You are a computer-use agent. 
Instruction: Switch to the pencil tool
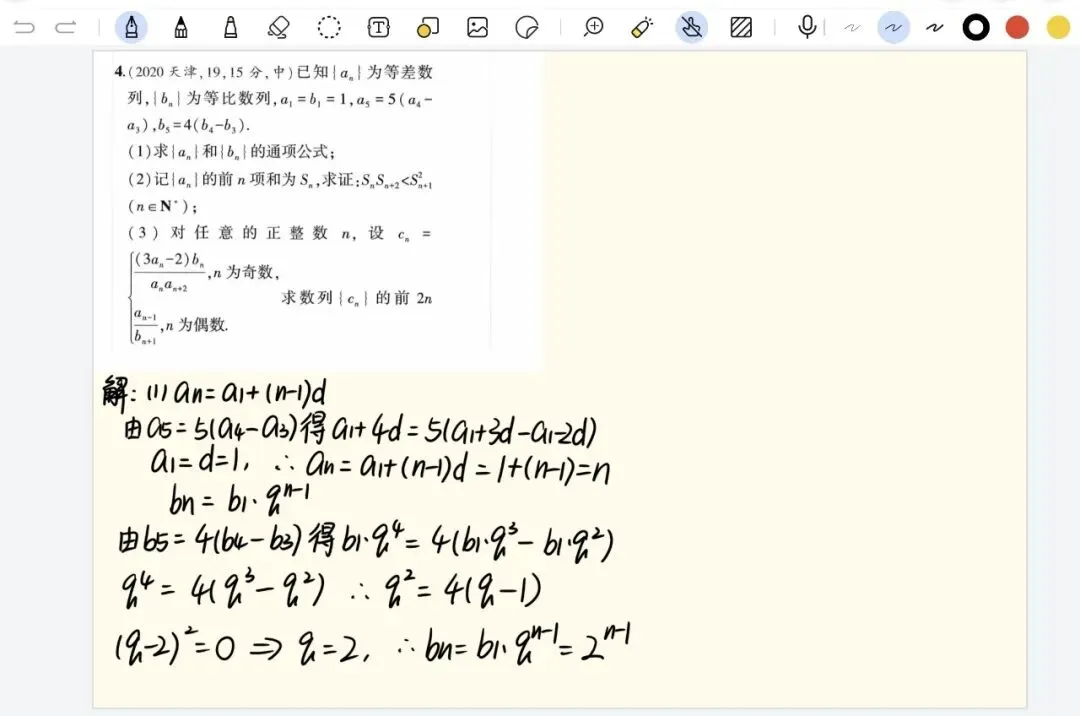[x=180, y=27]
